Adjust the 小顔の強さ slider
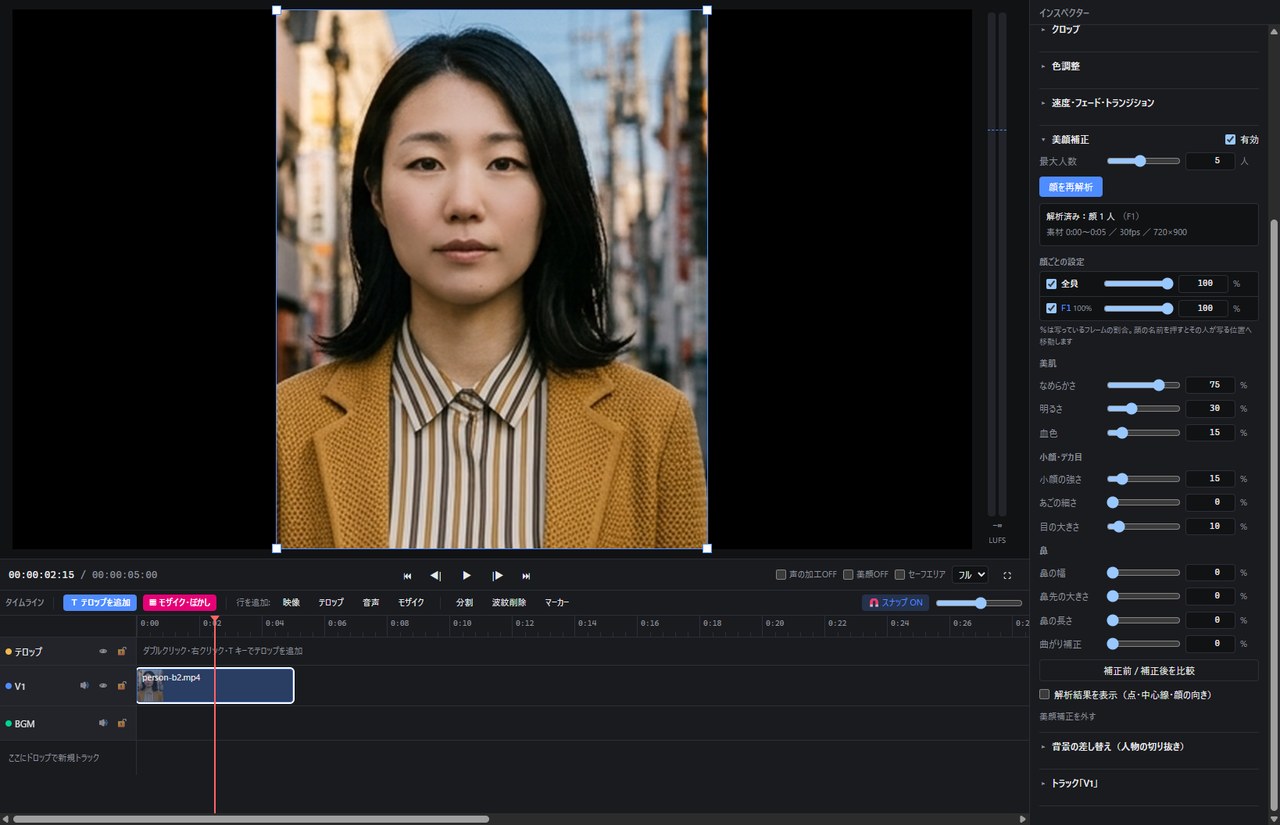 tap(1143, 479)
